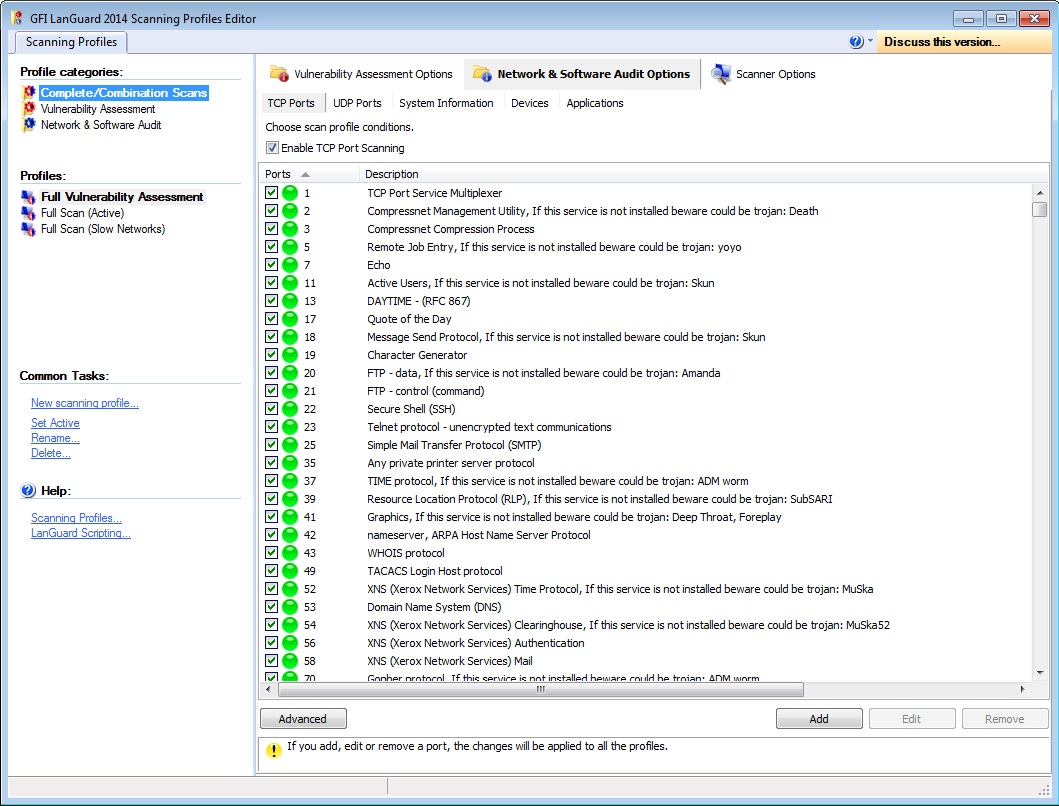This screenshot has width=1059, height=806.
Task: Click the Full Scan (Active) profile icon
Action: pyautogui.click(x=28, y=213)
